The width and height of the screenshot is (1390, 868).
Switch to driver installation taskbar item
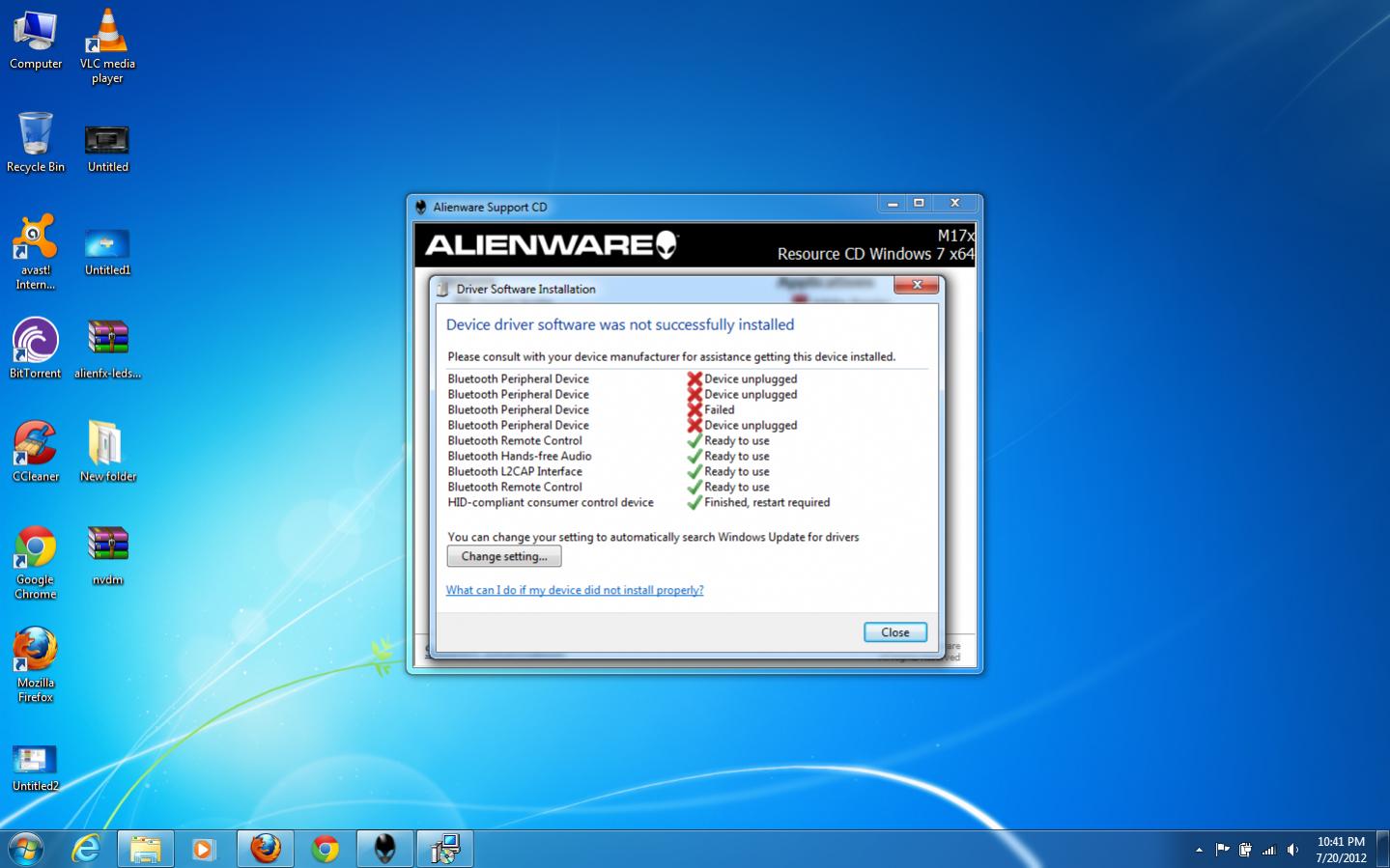[x=445, y=849]
